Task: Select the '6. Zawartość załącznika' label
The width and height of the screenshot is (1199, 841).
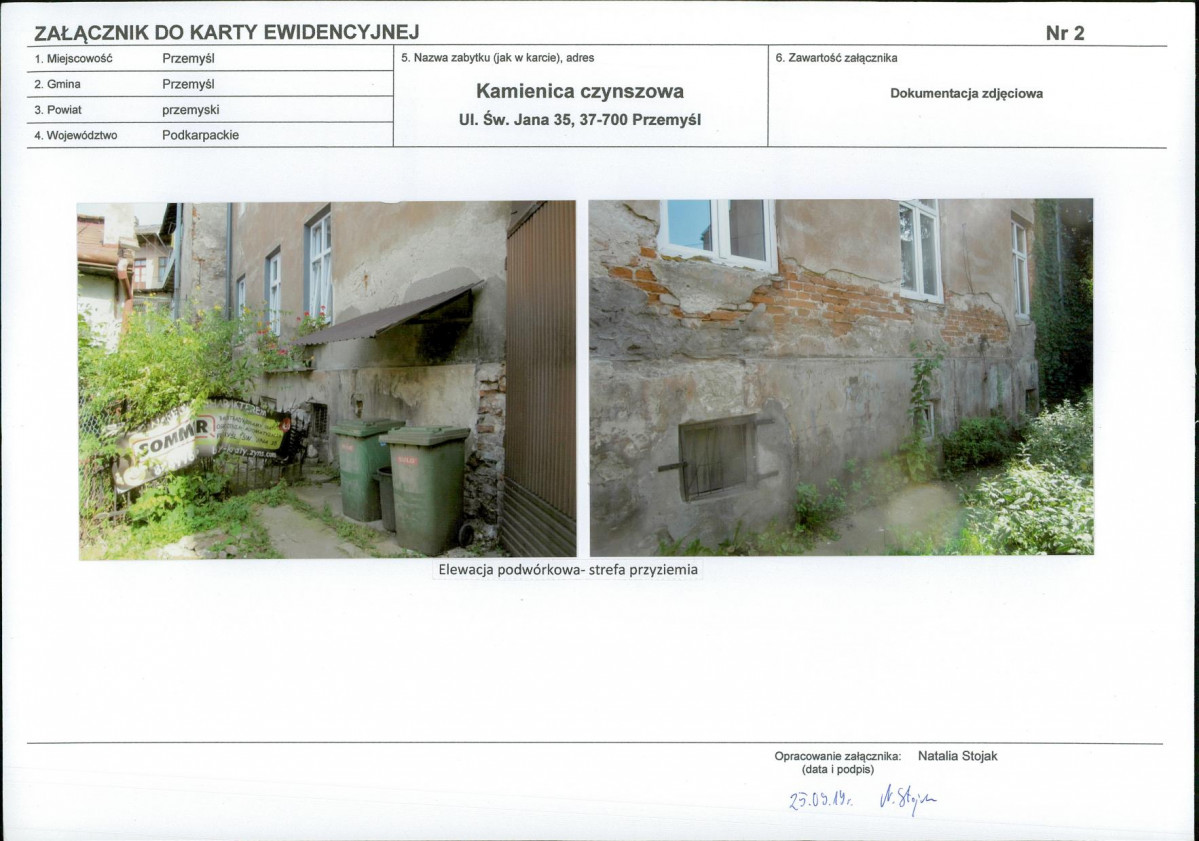Action: (836, 58)
